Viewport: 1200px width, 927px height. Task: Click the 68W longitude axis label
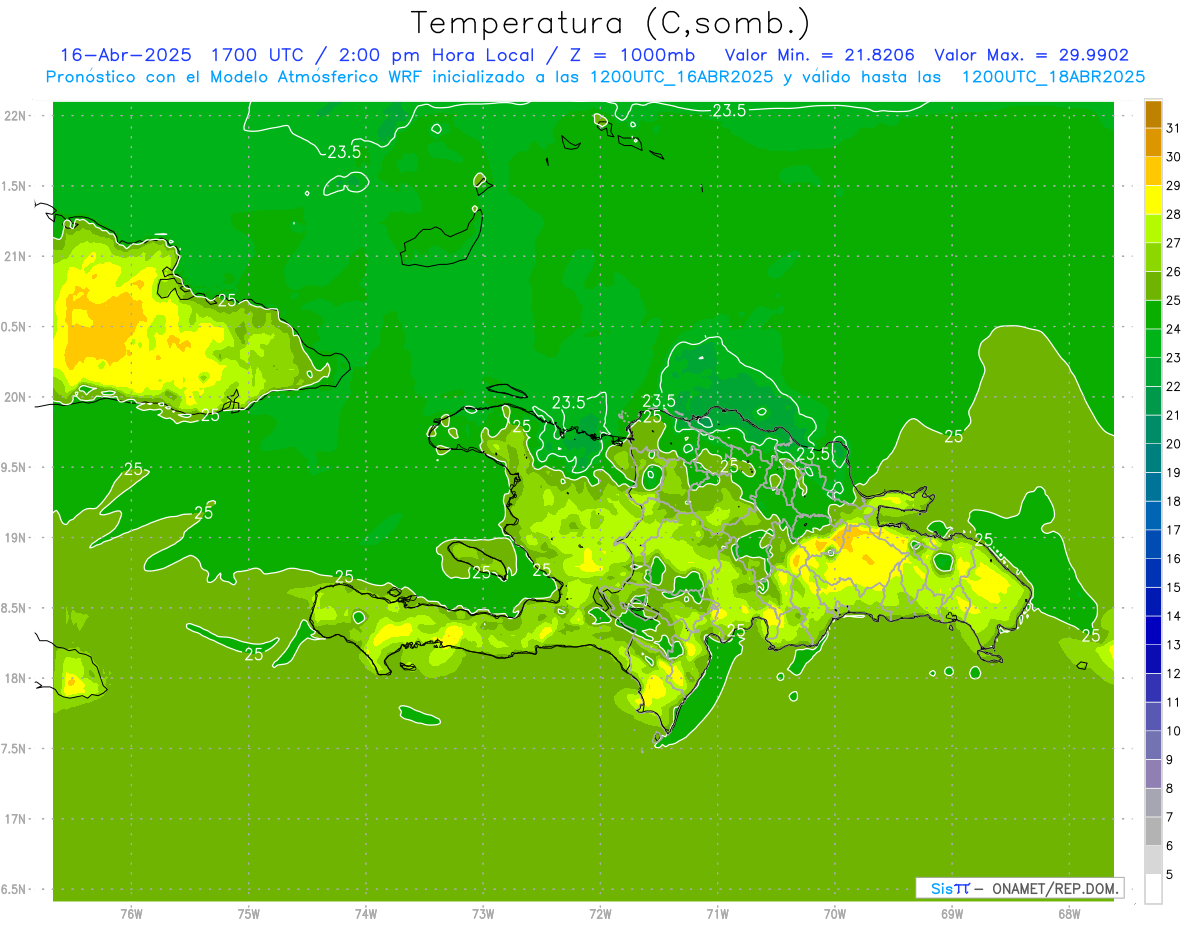point(1069,914)
